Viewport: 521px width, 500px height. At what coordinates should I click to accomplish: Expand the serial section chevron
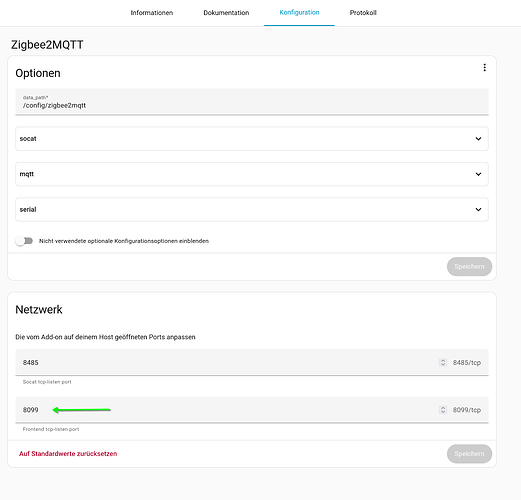tap(478, 209)
